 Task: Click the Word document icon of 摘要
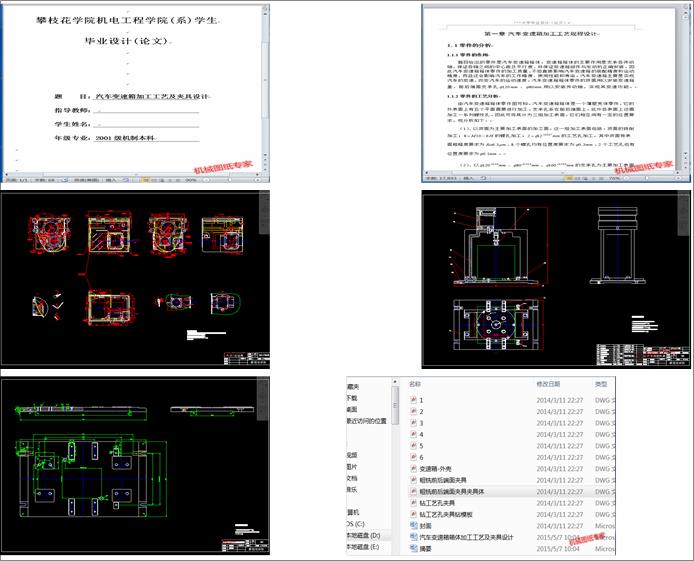(414, 549)
